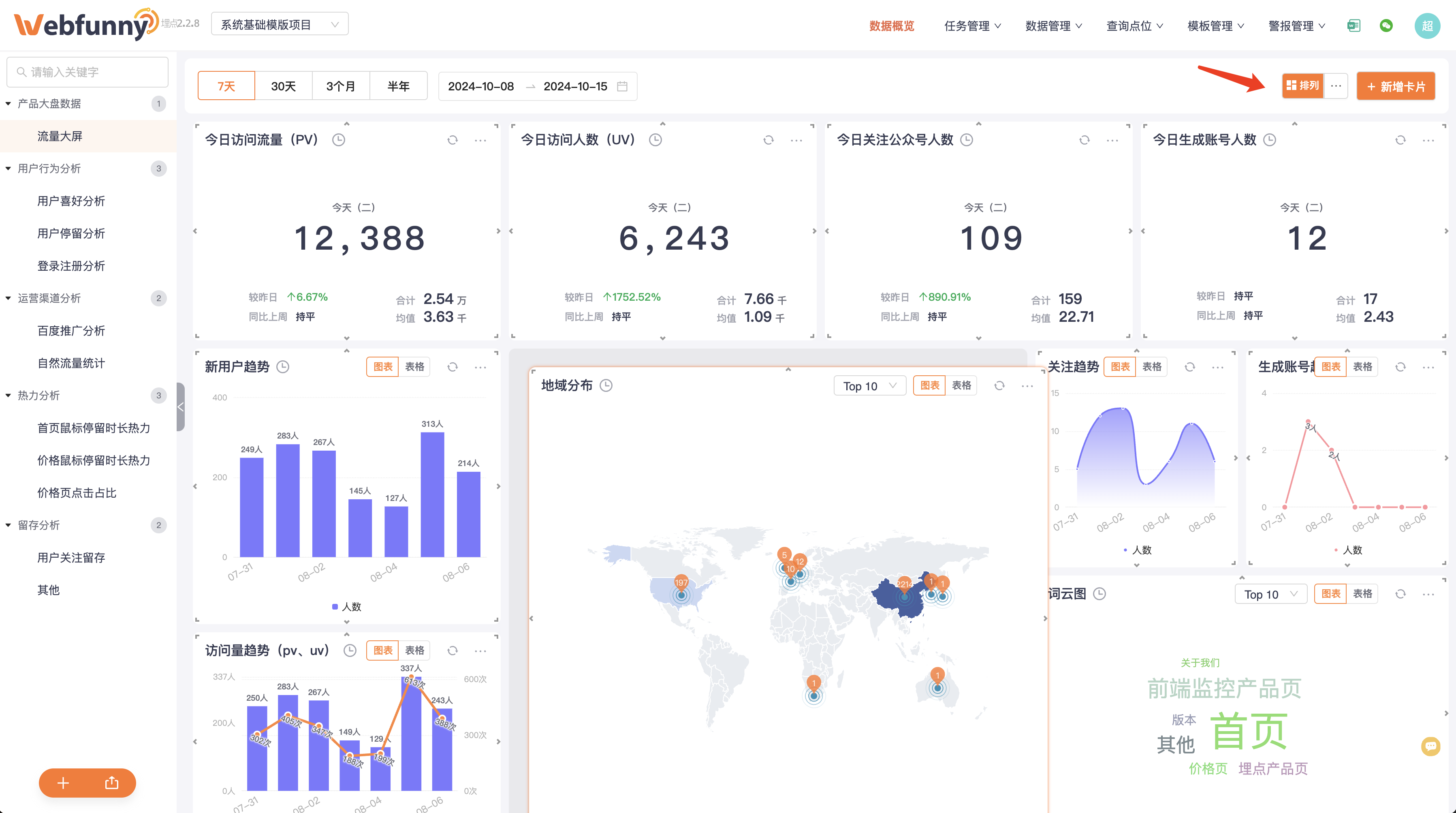The height and width of the screenshot is (813, 1456).
Task: Open more options on 今日访问流量 (PV) card
Action: point(480,140)
